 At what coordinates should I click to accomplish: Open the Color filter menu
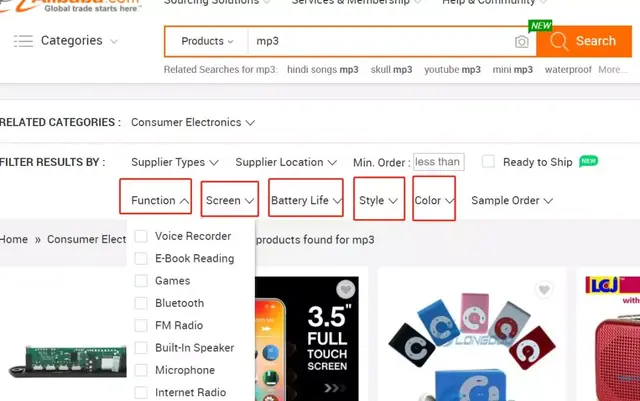click(434, 198)
